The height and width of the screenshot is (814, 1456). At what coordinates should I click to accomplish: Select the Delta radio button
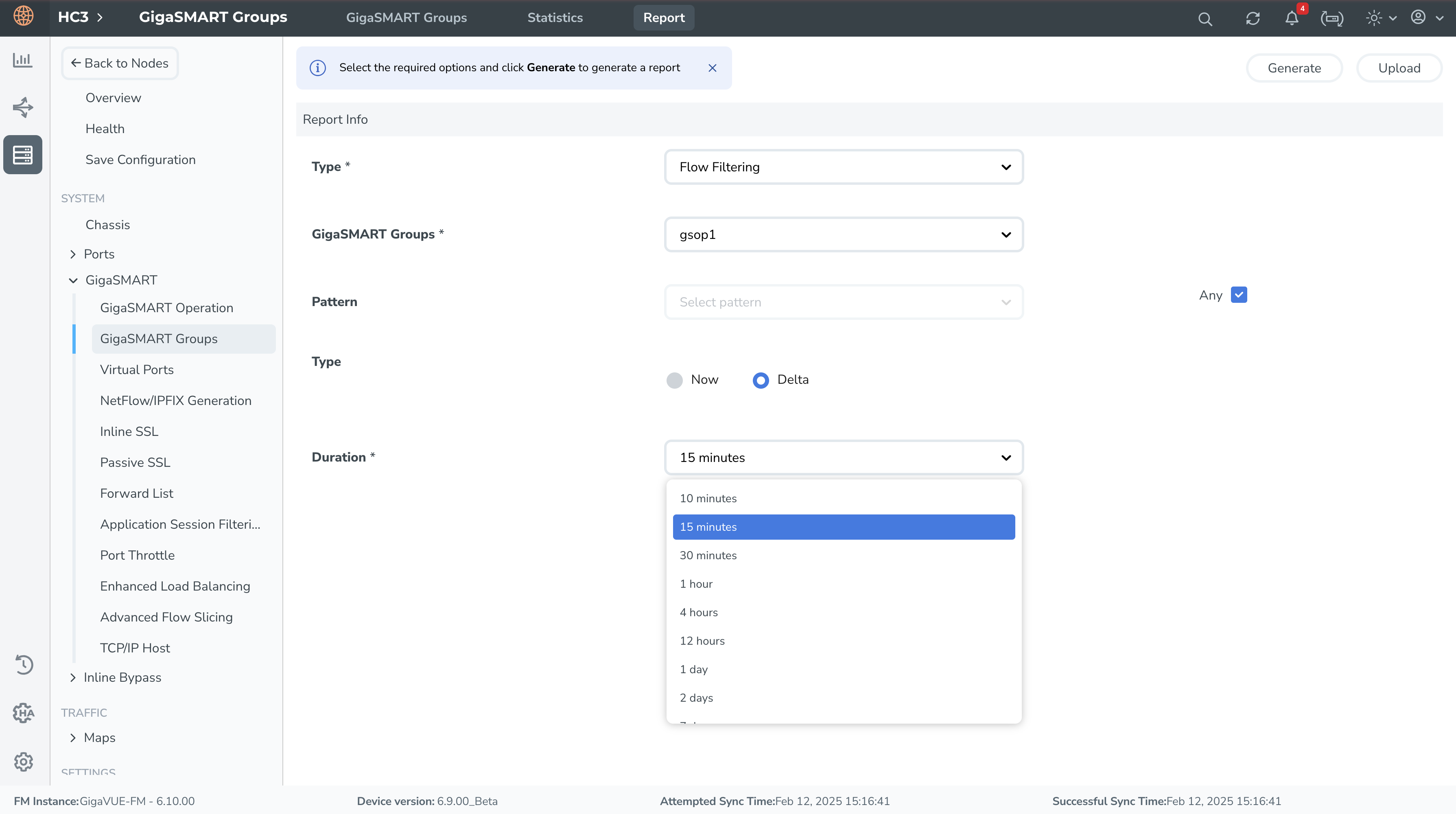tap(761, 380)
